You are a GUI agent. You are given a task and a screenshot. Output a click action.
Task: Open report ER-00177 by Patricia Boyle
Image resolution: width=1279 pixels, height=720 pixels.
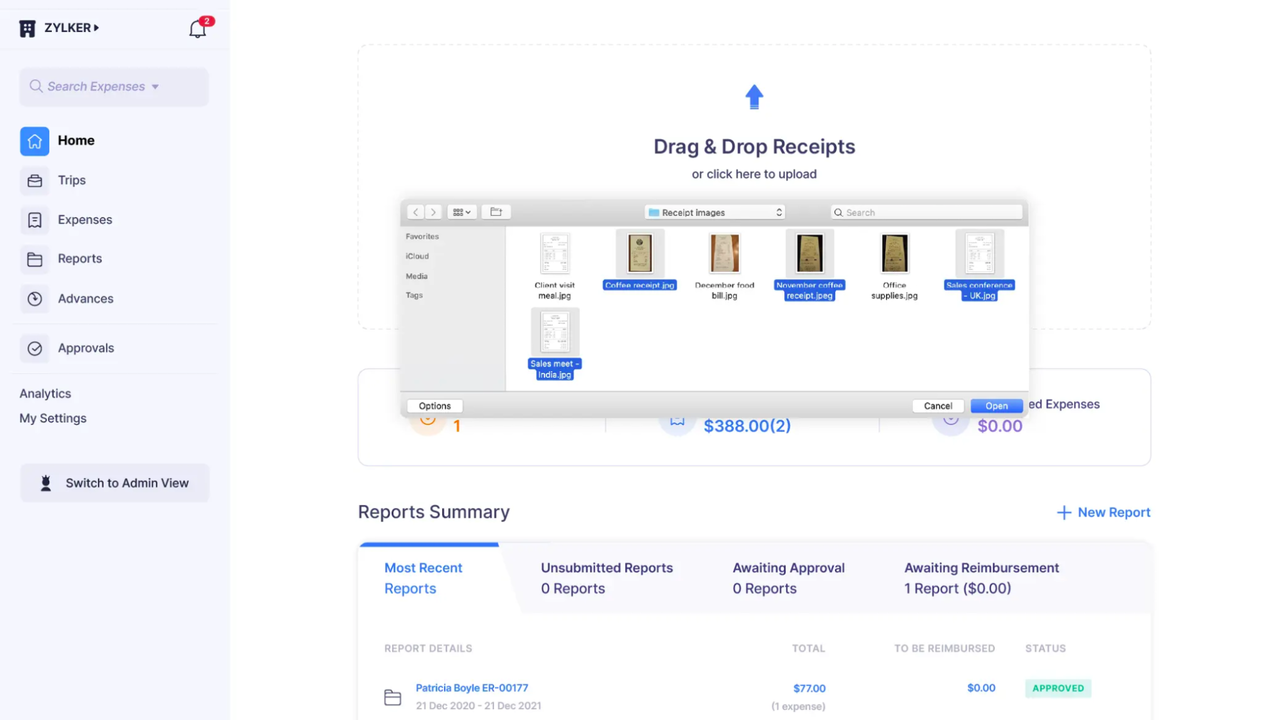click(472, 687)
